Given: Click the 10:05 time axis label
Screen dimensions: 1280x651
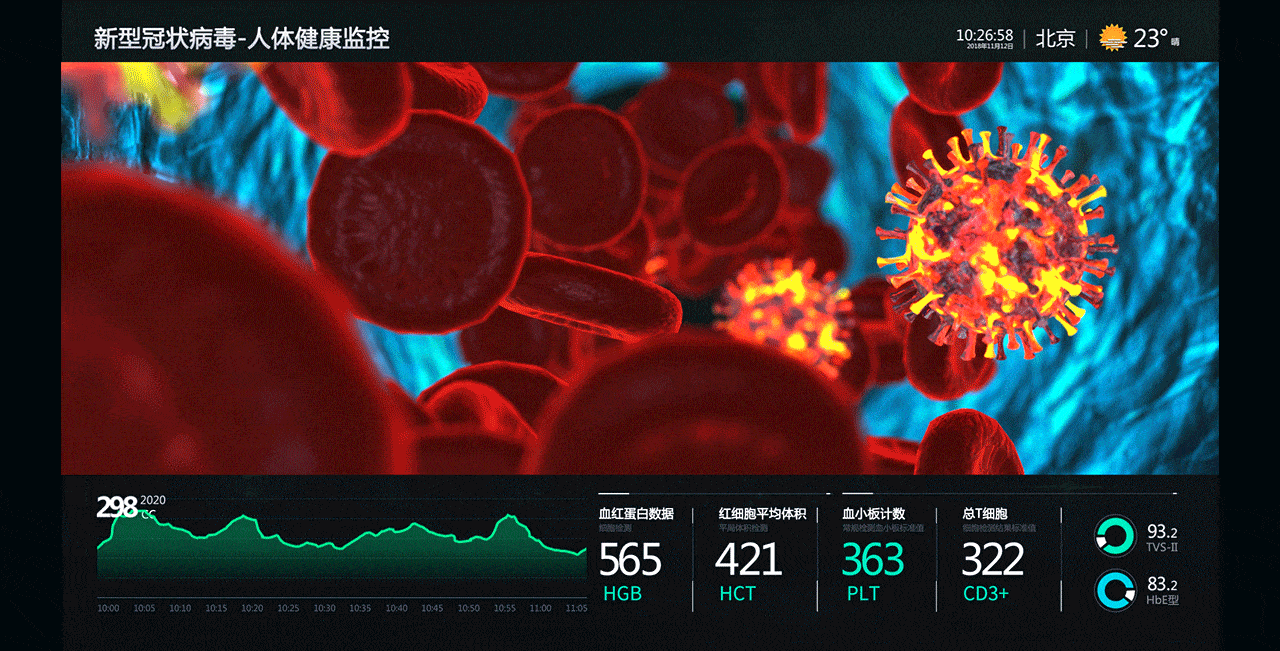Looking at the screenshot, I should (144, 608).
